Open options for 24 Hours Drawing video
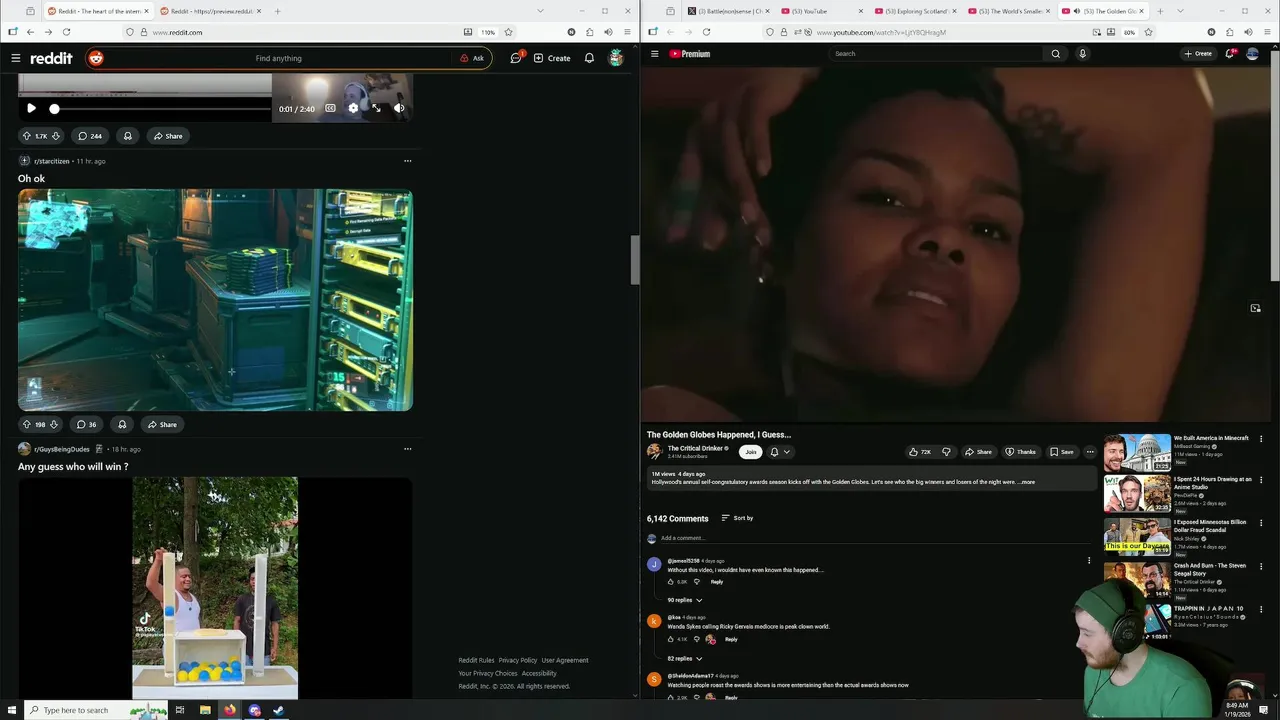The image size is (1280, 720). click(1261, 480)
